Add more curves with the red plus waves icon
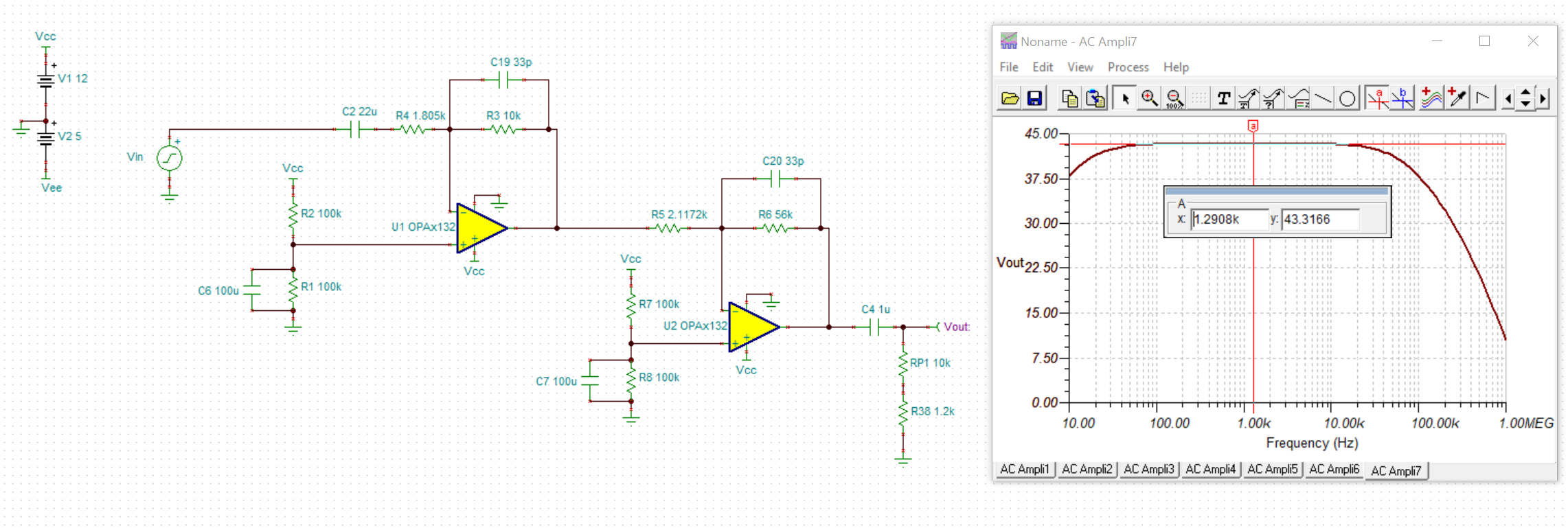 tap(1431, 99)
